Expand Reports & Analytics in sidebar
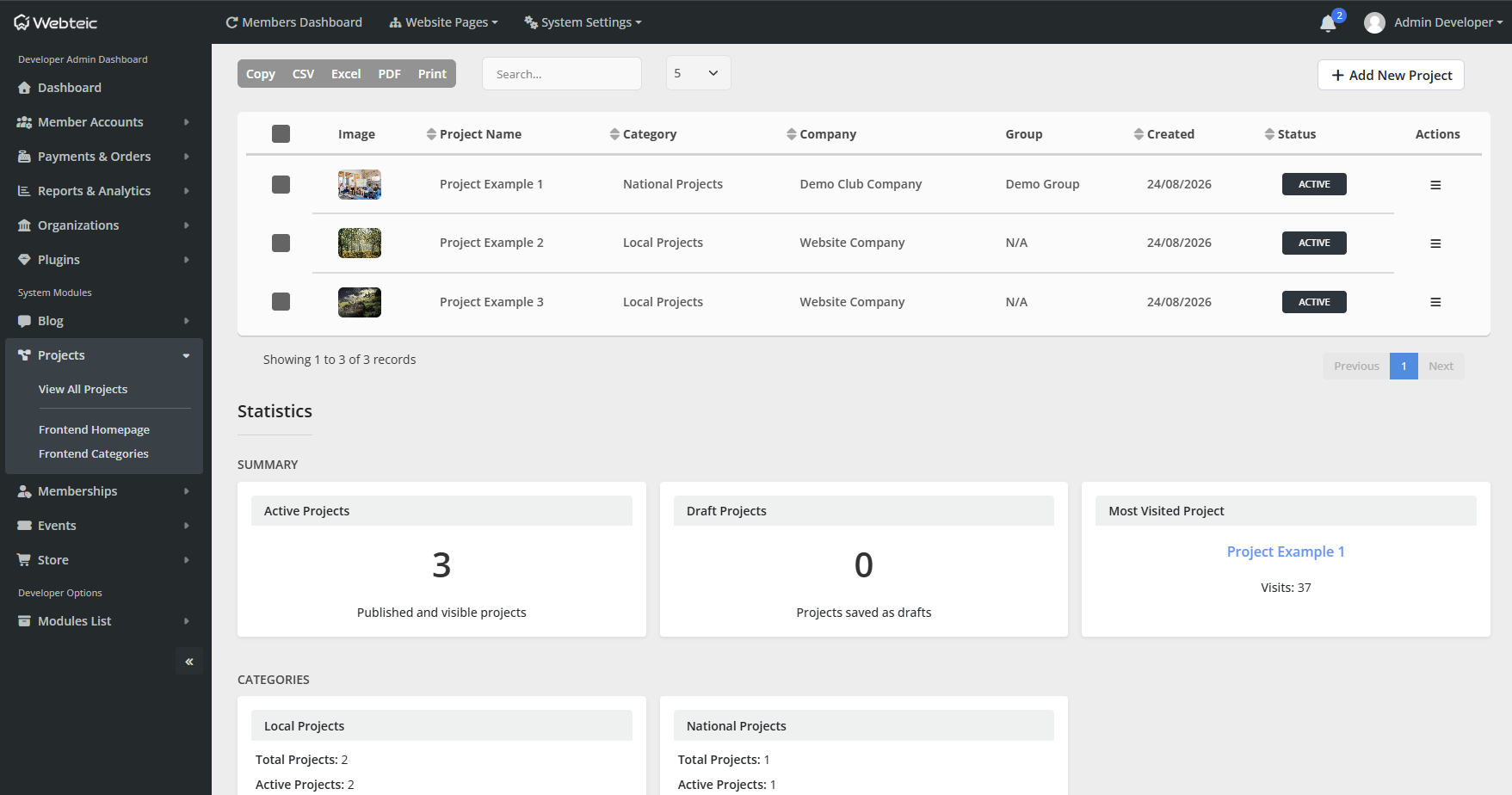This screenshot has width=1512, height=795. pos(103,191)
